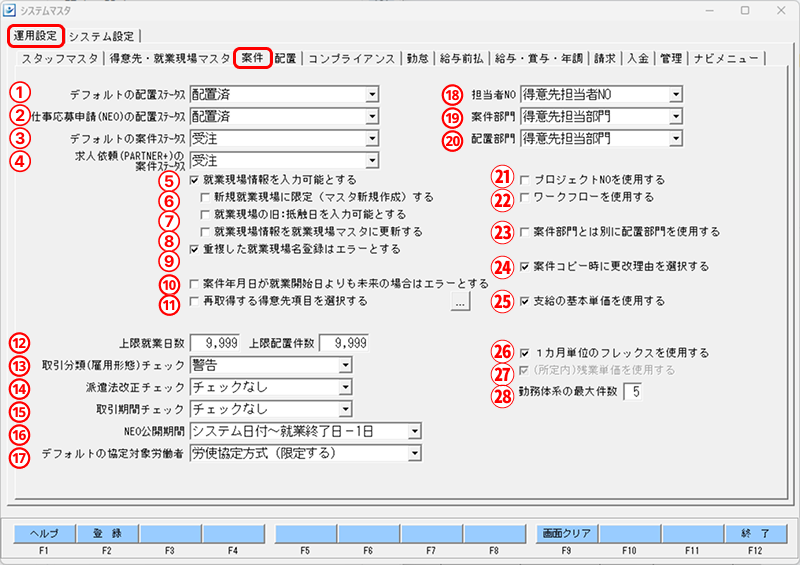Open the 請求 tab
Image resolution: width=800 pixels, height=565 pixels.
point(605,58)
